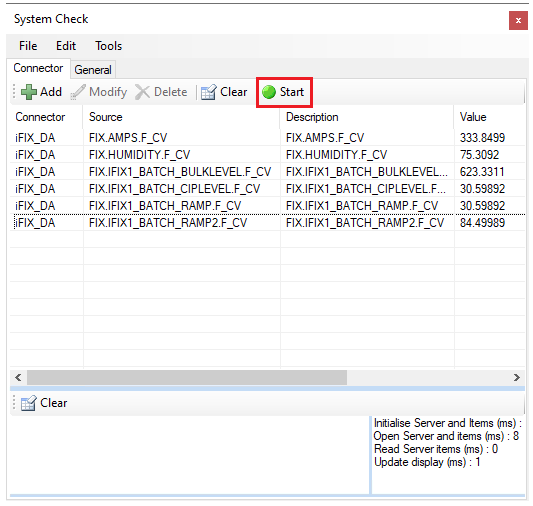The height and width of the screenshot is (506, 533).
Task: Click value 84.49989
Action: [482, 223]
